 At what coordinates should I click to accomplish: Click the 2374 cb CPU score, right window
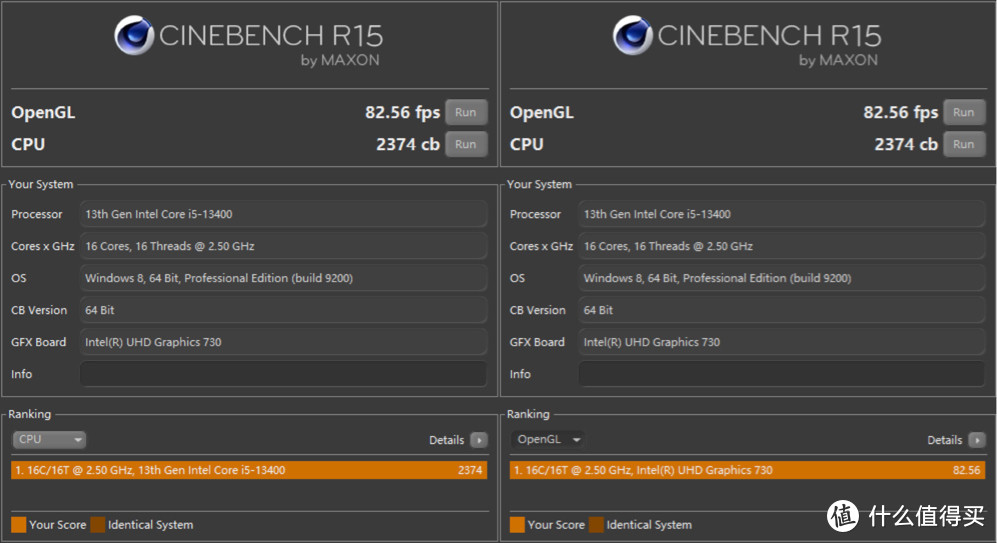906,144
